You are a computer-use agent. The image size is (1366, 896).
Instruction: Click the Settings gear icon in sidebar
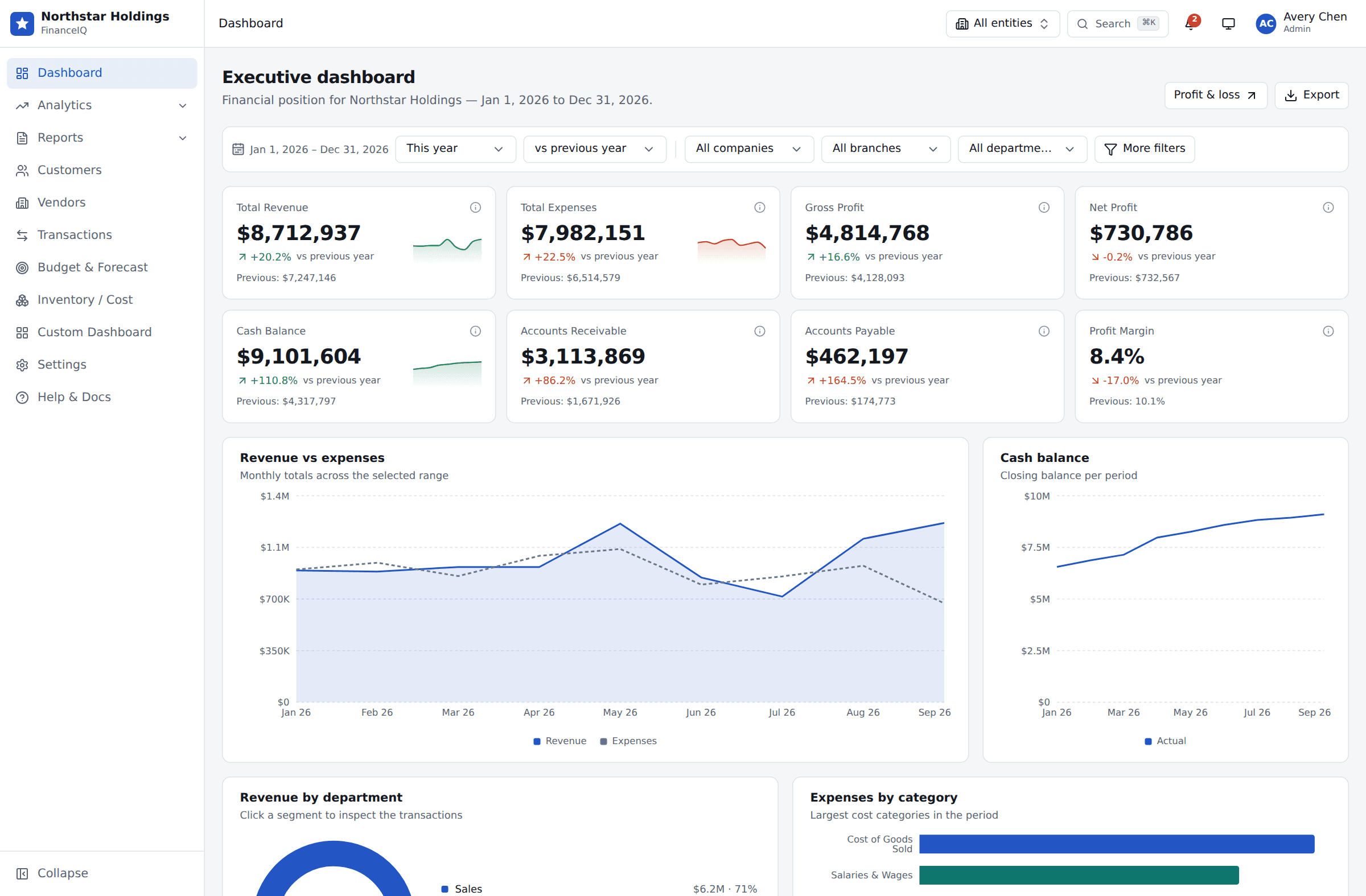click(x=22, y=365)
